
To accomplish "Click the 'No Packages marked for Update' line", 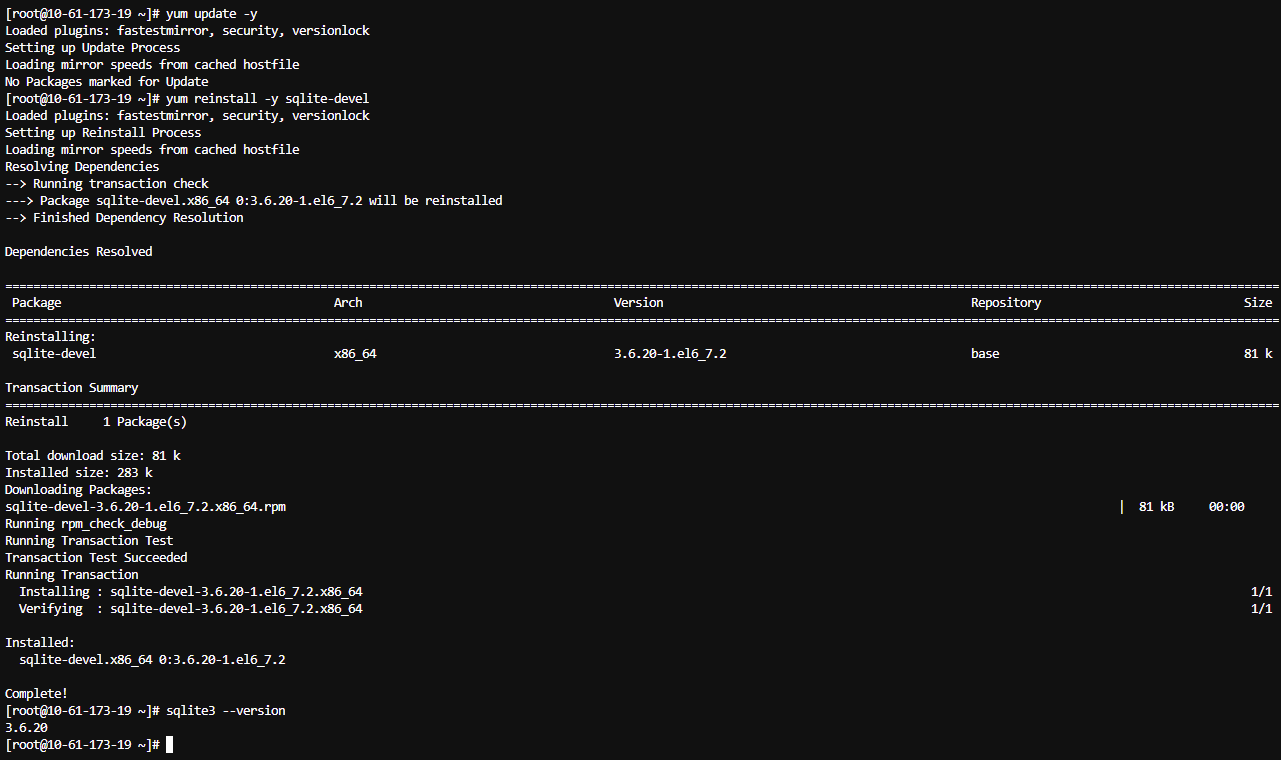I will (107, 81).
